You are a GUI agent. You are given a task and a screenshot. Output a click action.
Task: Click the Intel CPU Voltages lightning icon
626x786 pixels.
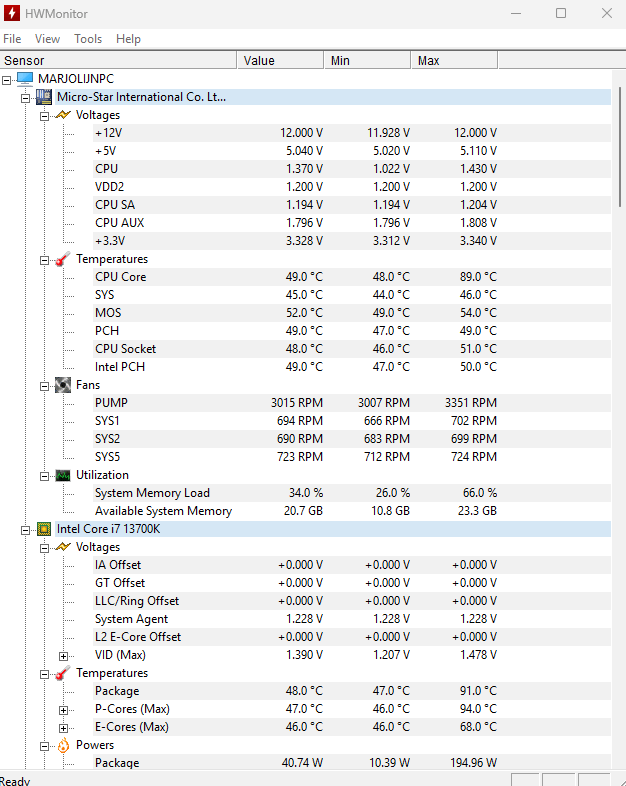click(63, 547)
